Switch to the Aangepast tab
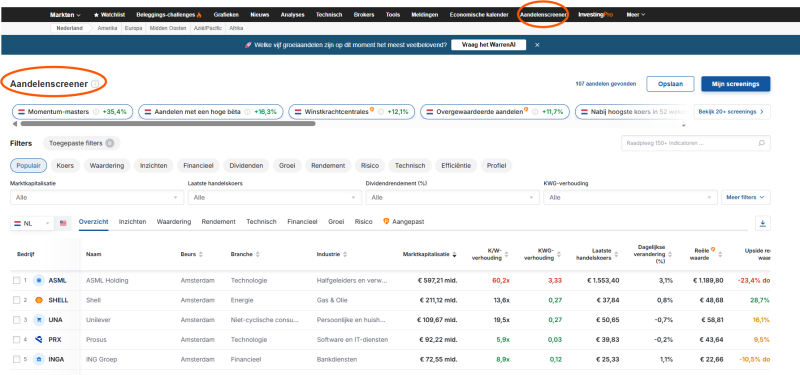This screenshot has height=375, width=800. point(404,222)
